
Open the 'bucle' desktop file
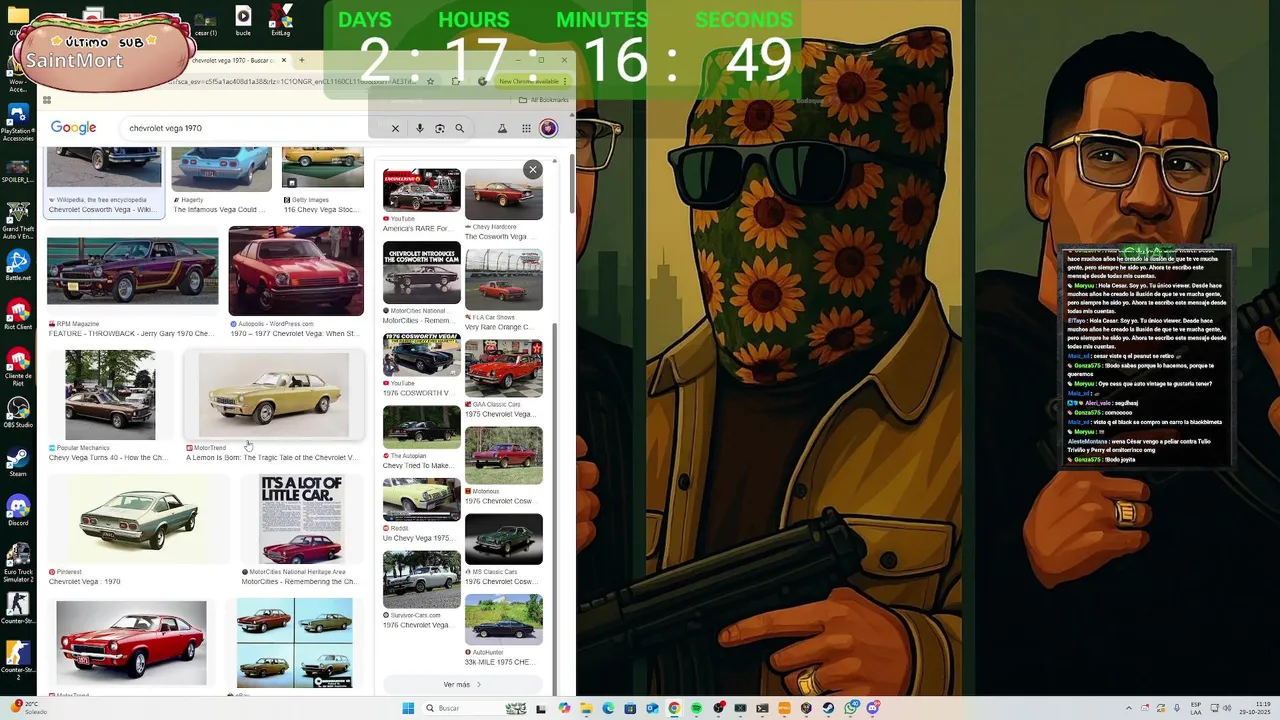click(x=243, y=20)
